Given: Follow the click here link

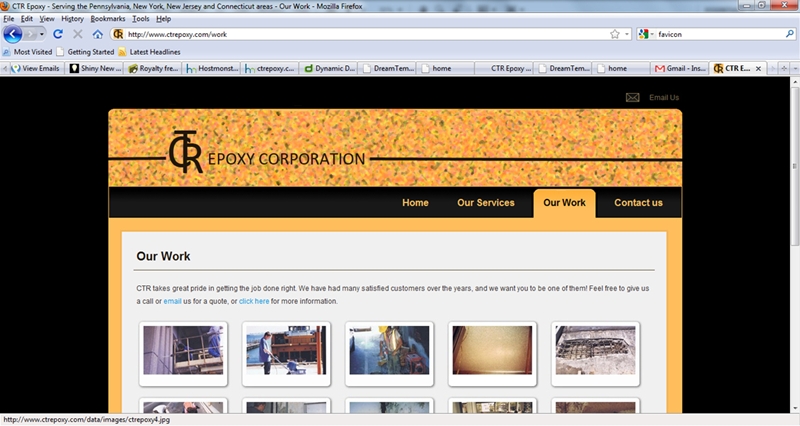Looking at the screenshot, I should click(x=254, y=301).
